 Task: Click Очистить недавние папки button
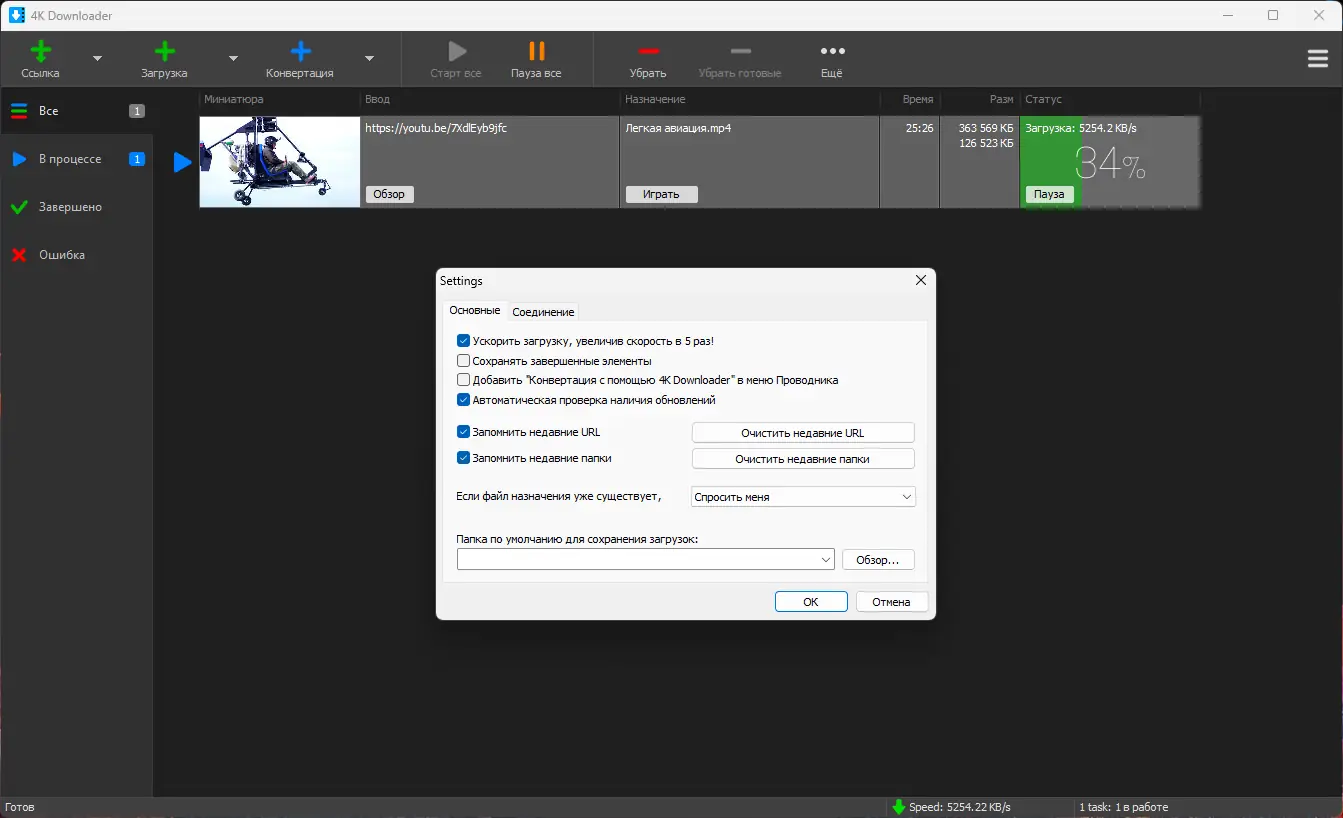pyautogui.click(x=803, y=459)
